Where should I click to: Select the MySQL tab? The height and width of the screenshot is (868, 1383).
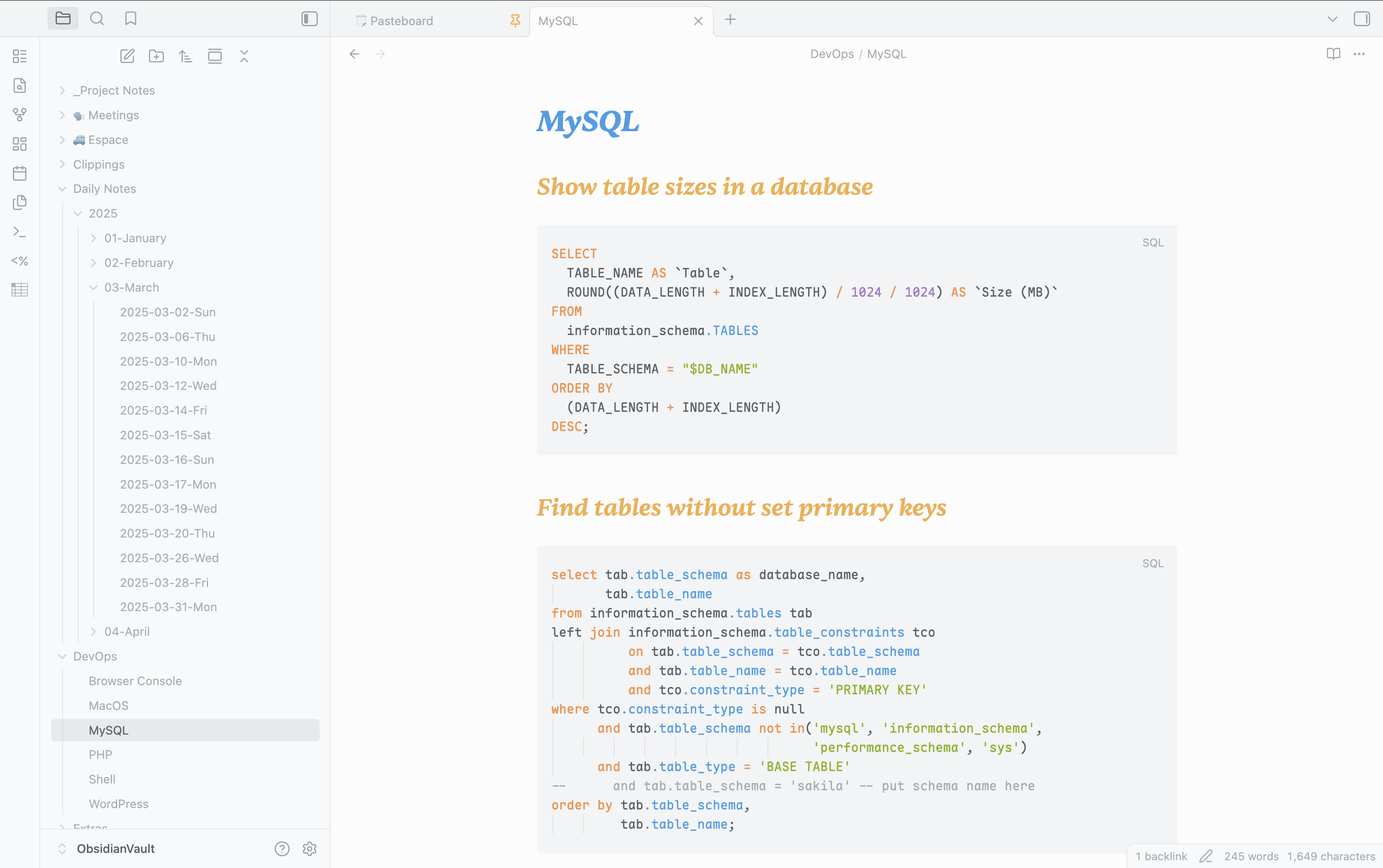pos(622,21)
